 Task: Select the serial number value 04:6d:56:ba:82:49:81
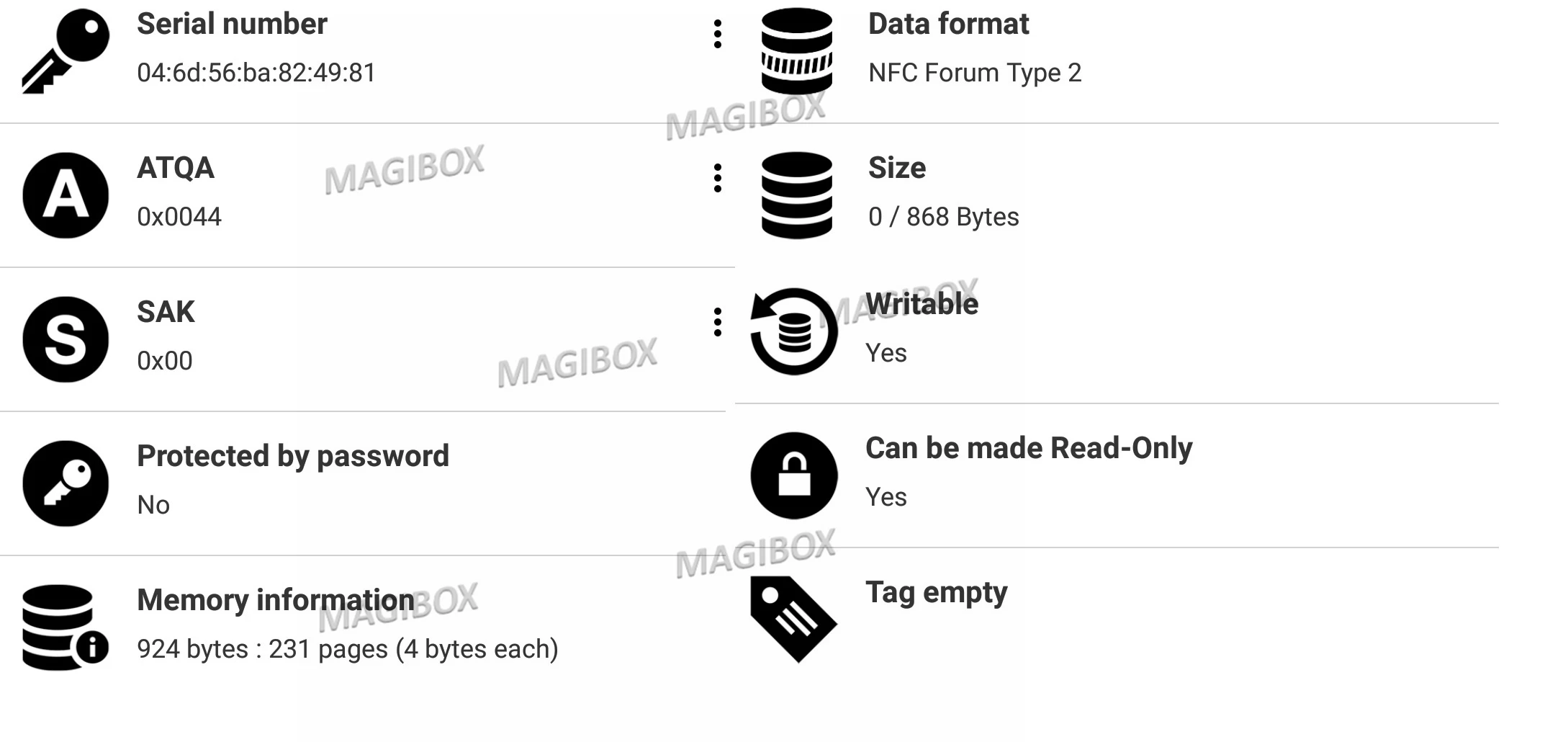click(256, 73)
